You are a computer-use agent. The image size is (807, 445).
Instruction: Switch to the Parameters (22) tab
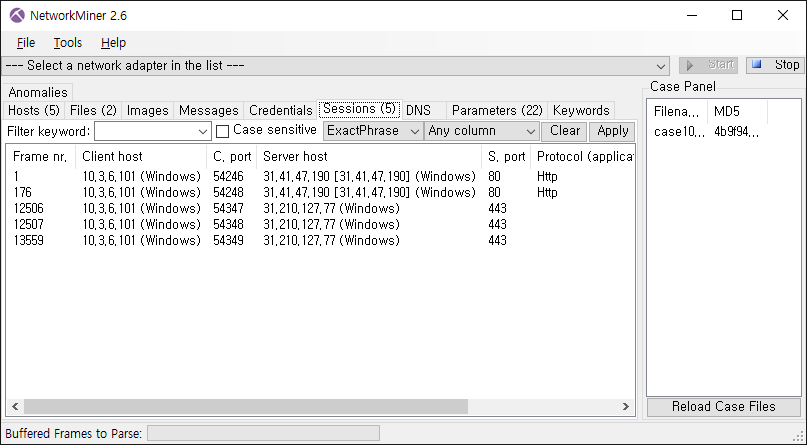coord(497,110)
